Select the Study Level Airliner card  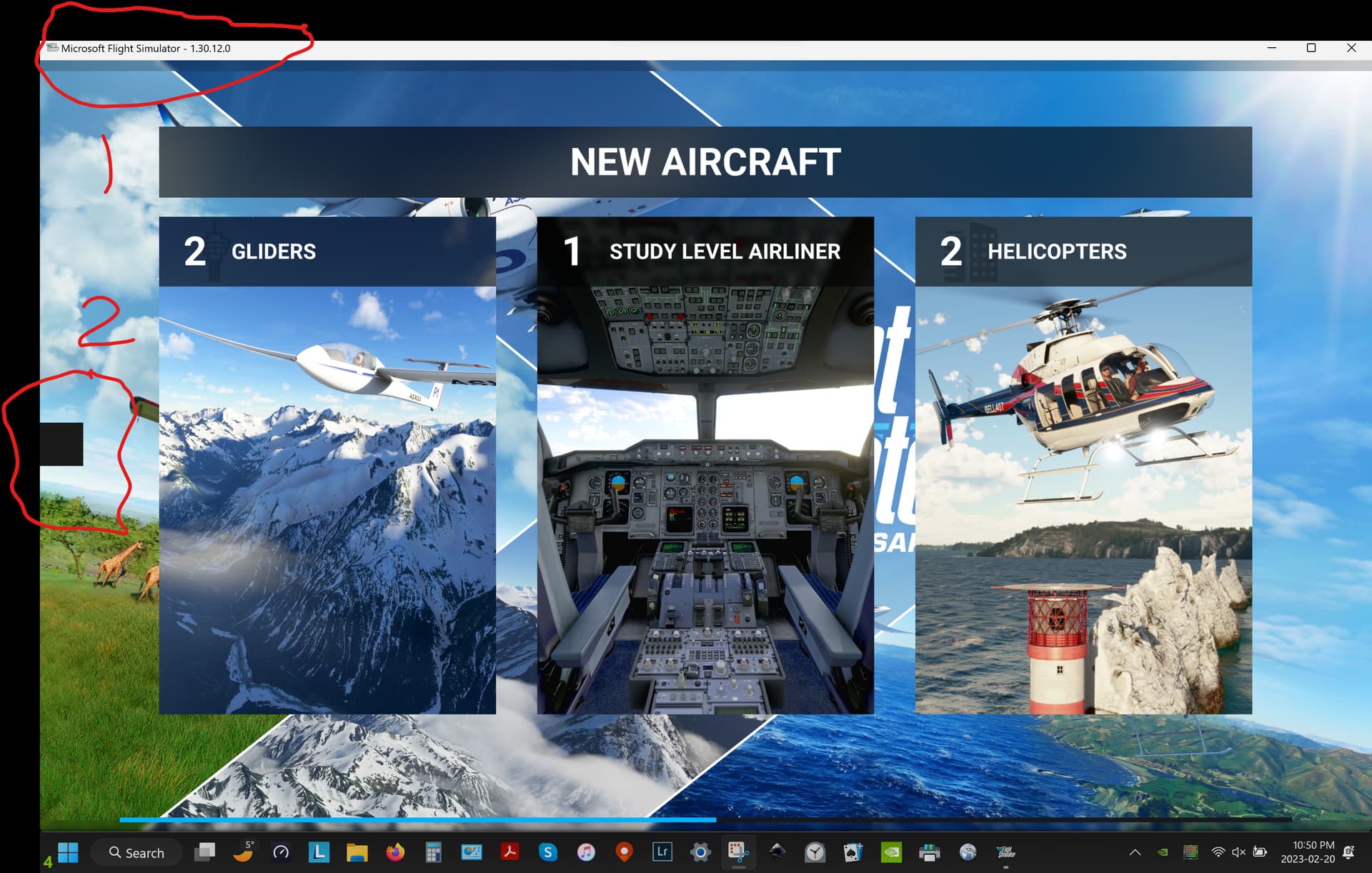coord(705,465)
